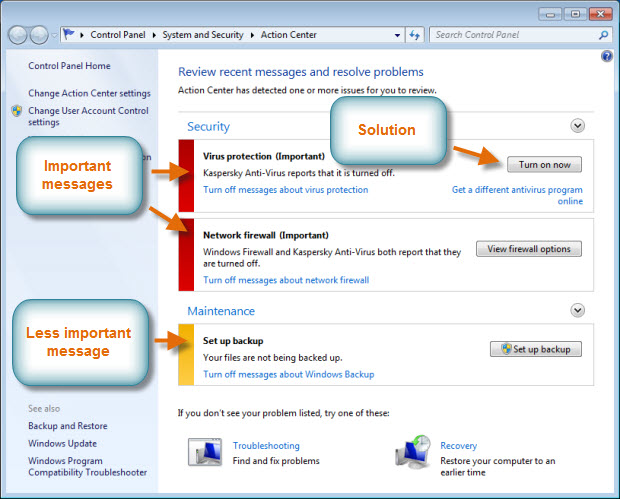Screen dimensions: 620x499
Task: Click the flag icon in address bar
Action: click(69, 35)
